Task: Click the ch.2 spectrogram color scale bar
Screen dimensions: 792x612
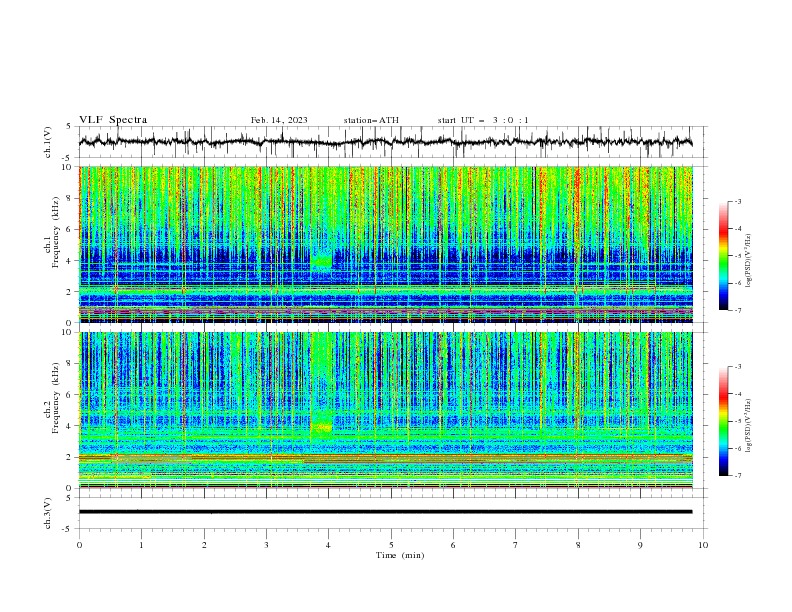Action: (723, 421)
